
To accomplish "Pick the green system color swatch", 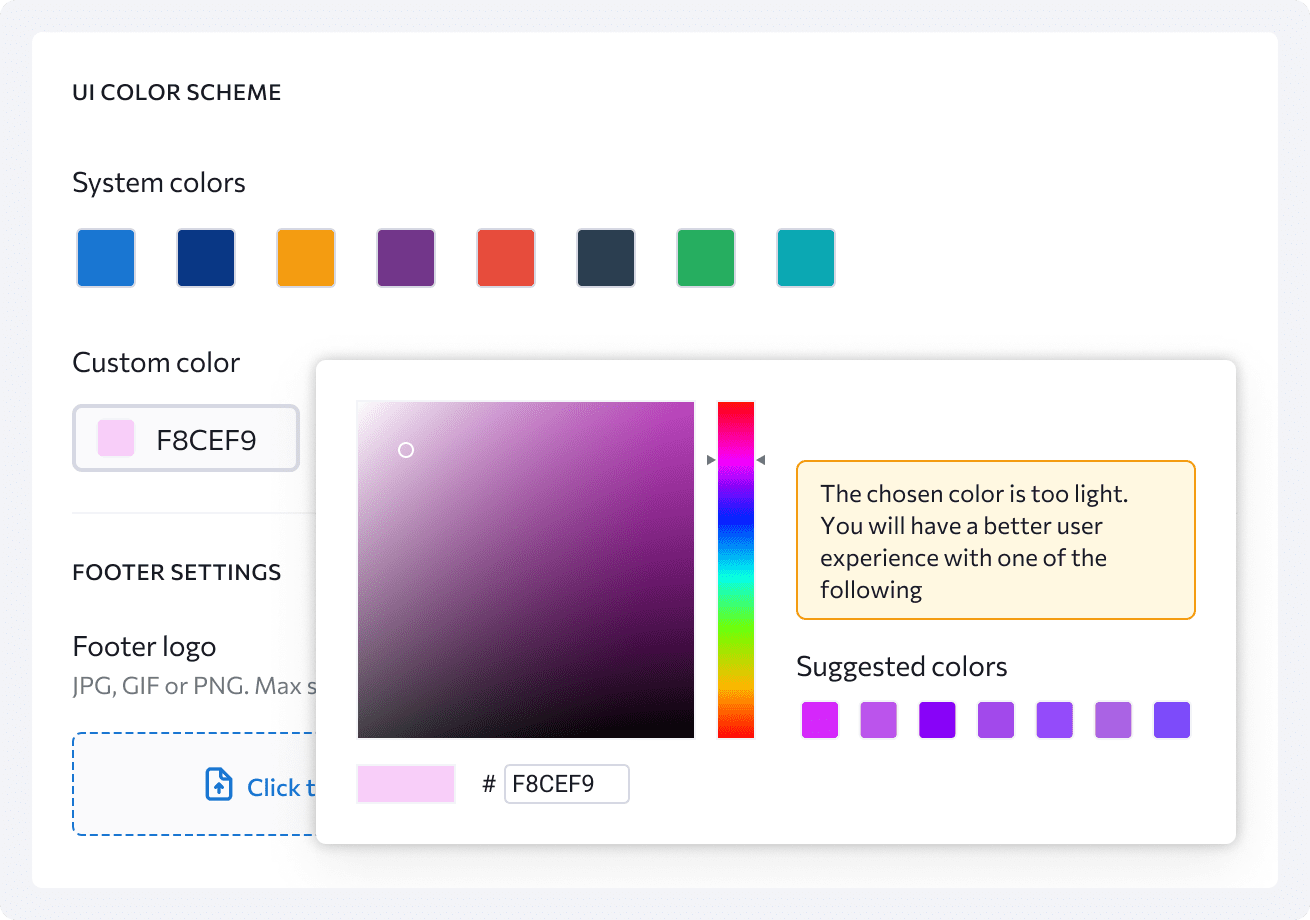I will coord(706,258).
